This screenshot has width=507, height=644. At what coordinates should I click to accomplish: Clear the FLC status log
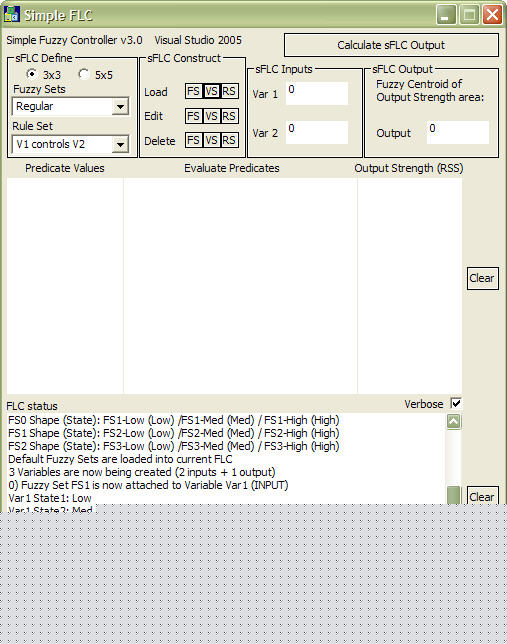point(482,496)
